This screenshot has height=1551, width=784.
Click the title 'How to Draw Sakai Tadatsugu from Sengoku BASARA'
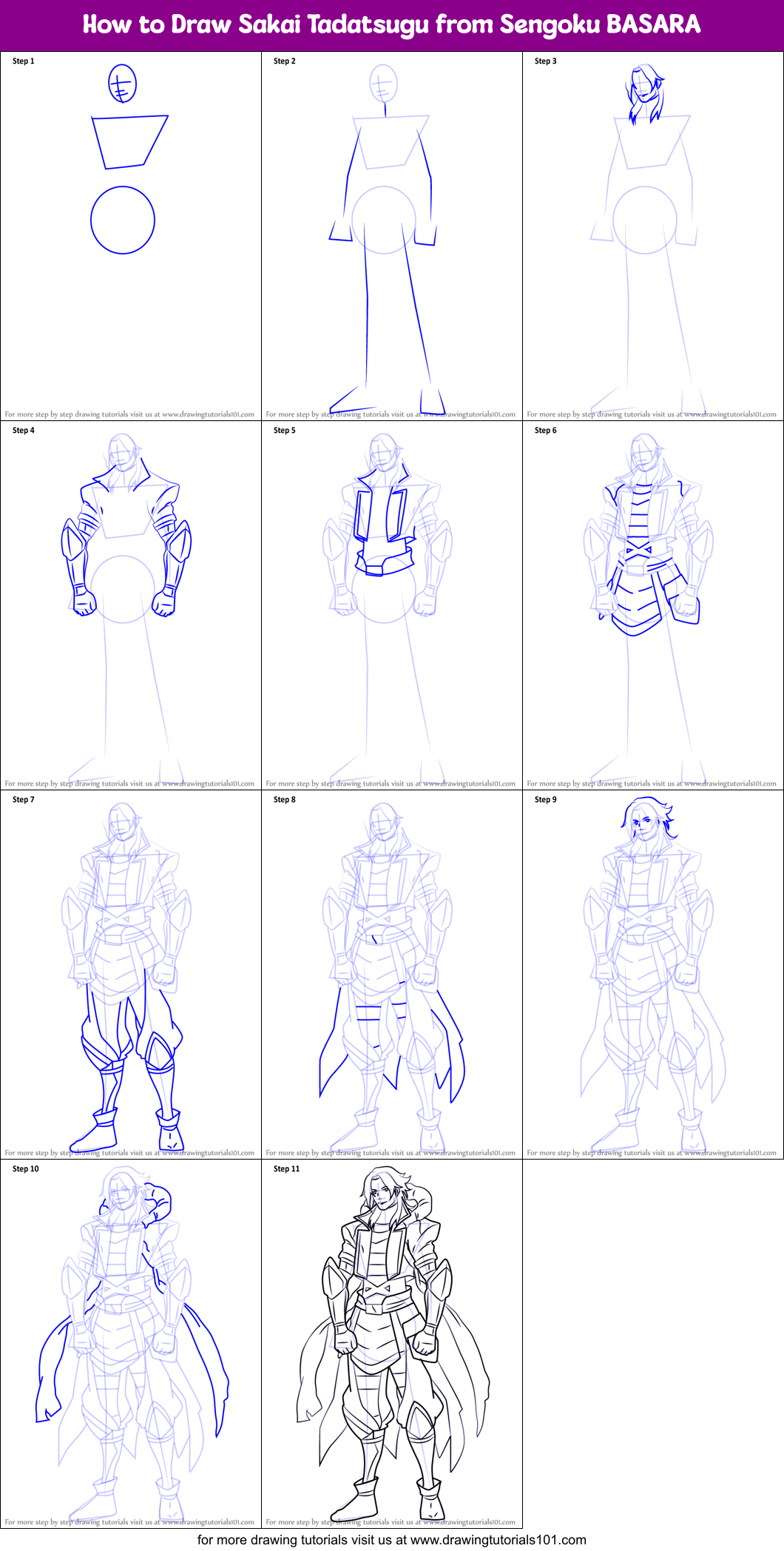click(x=391, y=24)
